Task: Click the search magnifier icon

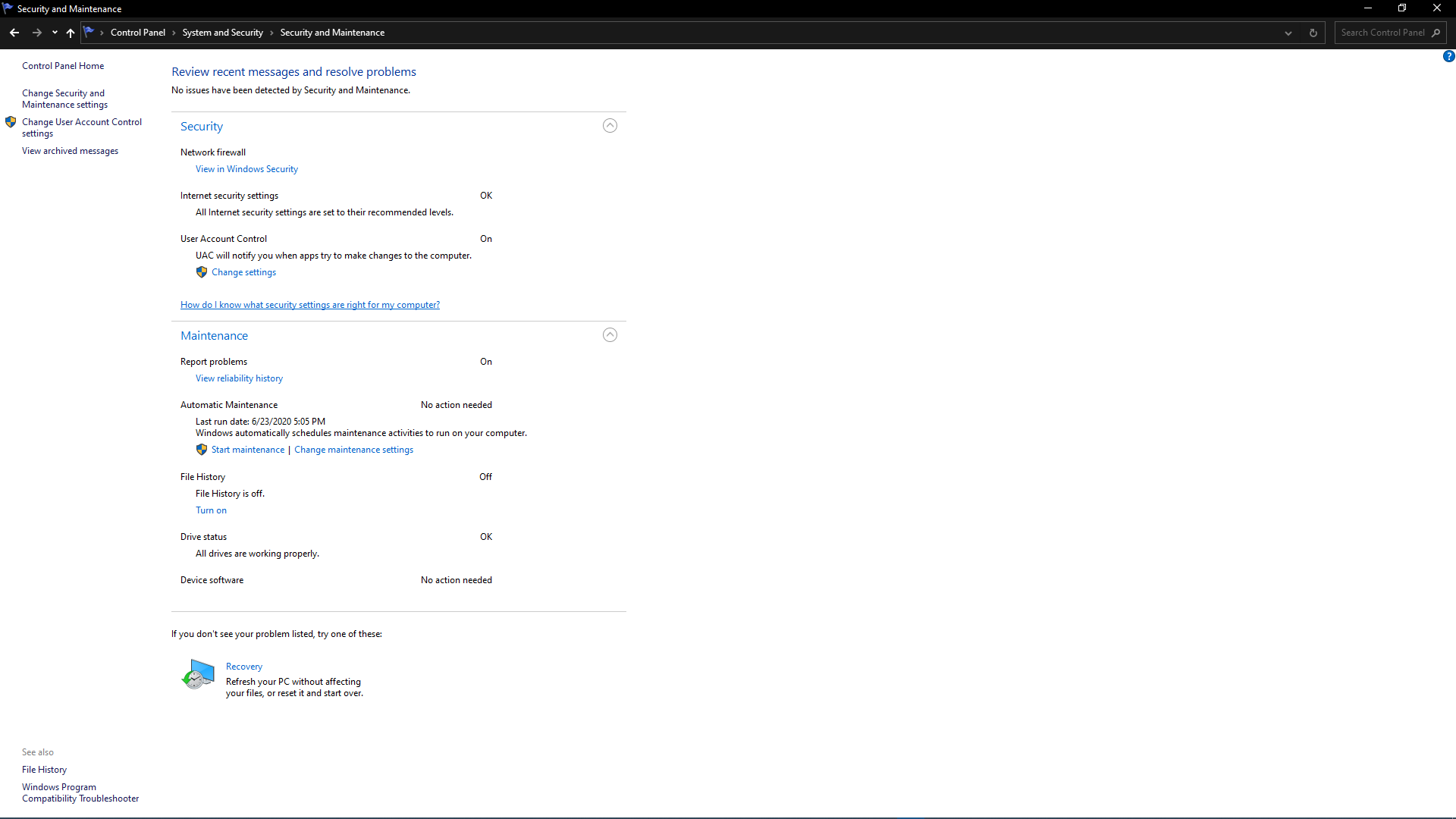Action: [x=1436, y=33]
